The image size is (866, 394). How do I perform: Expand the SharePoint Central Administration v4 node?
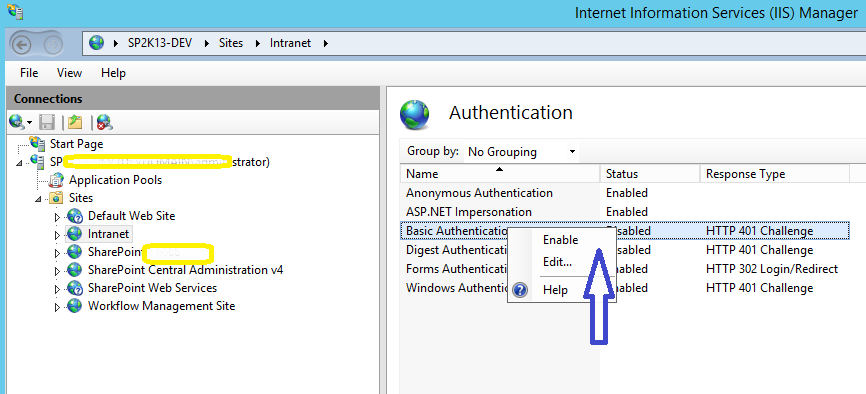point(57,271)
